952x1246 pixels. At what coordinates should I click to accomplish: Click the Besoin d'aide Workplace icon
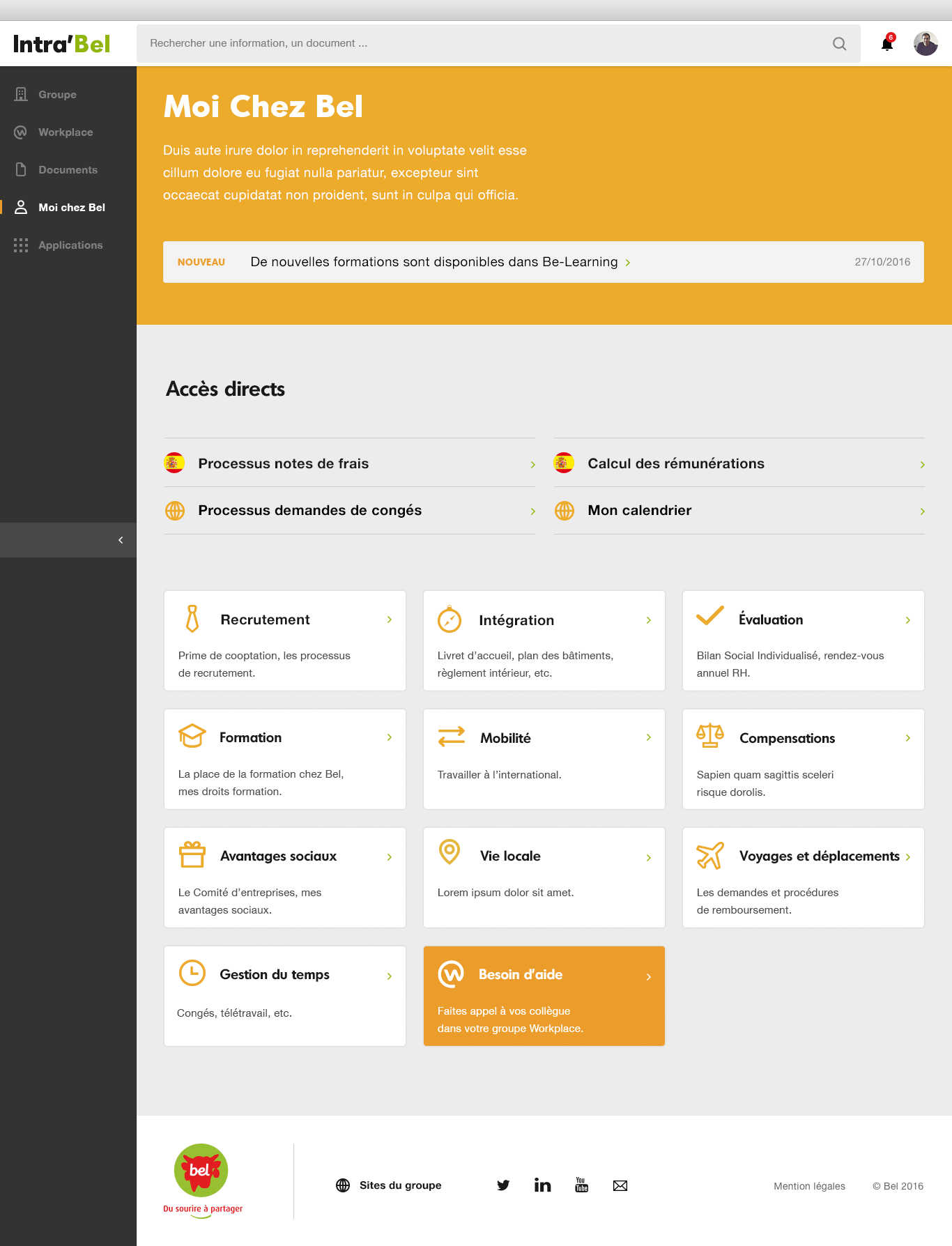click(451, 974)
